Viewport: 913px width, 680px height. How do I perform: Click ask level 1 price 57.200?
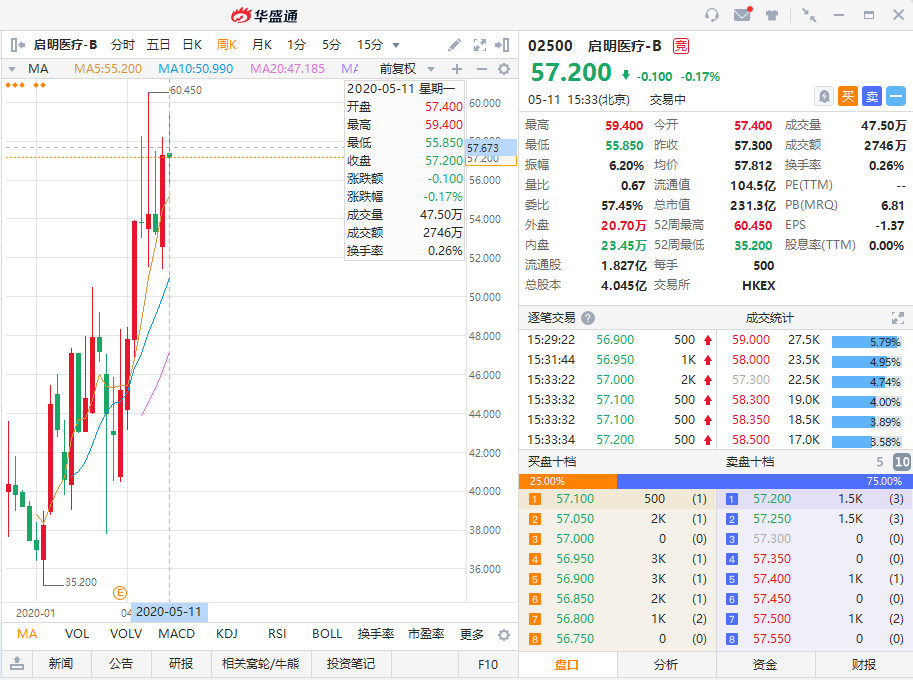point(772,499)
